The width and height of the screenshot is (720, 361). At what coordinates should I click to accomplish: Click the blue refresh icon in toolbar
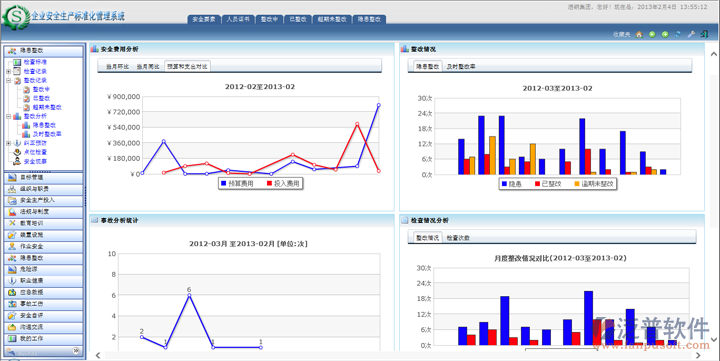[x=678, y=34]
